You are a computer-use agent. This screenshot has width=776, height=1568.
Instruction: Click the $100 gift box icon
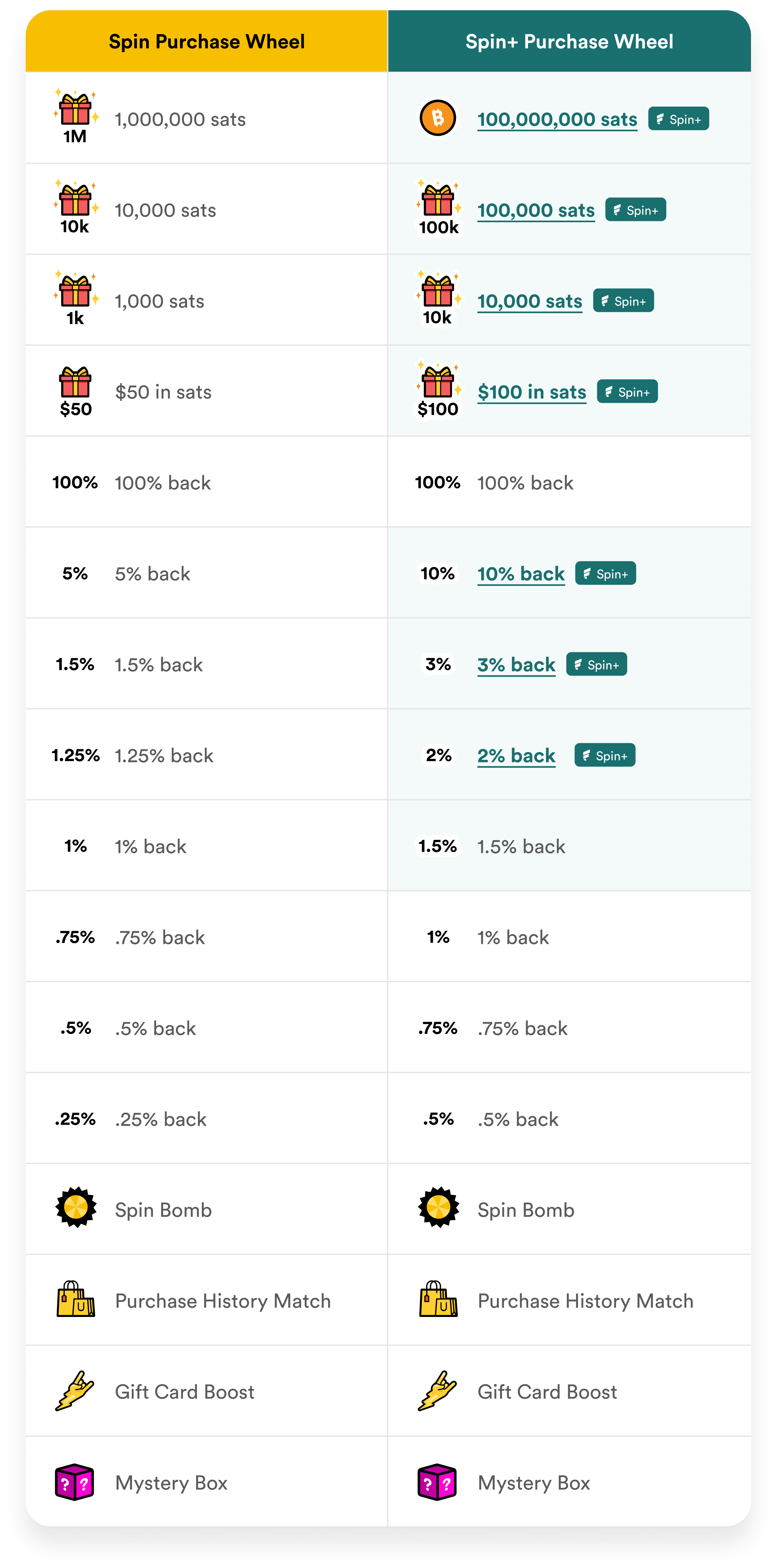coord(438,390)
